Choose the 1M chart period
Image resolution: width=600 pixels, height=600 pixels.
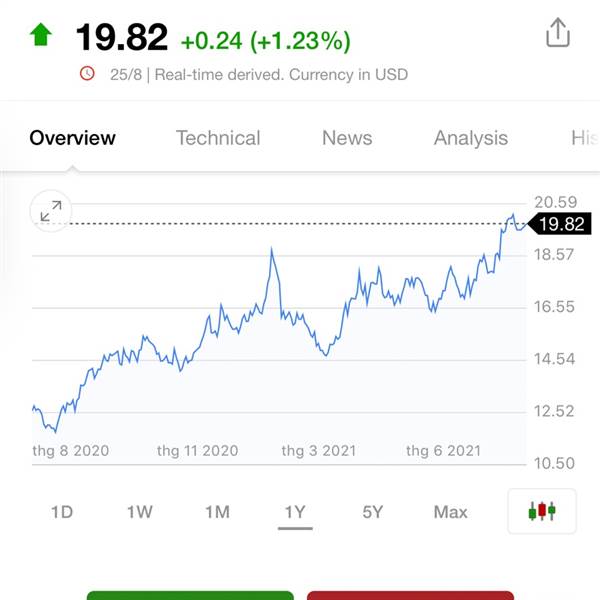click(x=217, y=512)
